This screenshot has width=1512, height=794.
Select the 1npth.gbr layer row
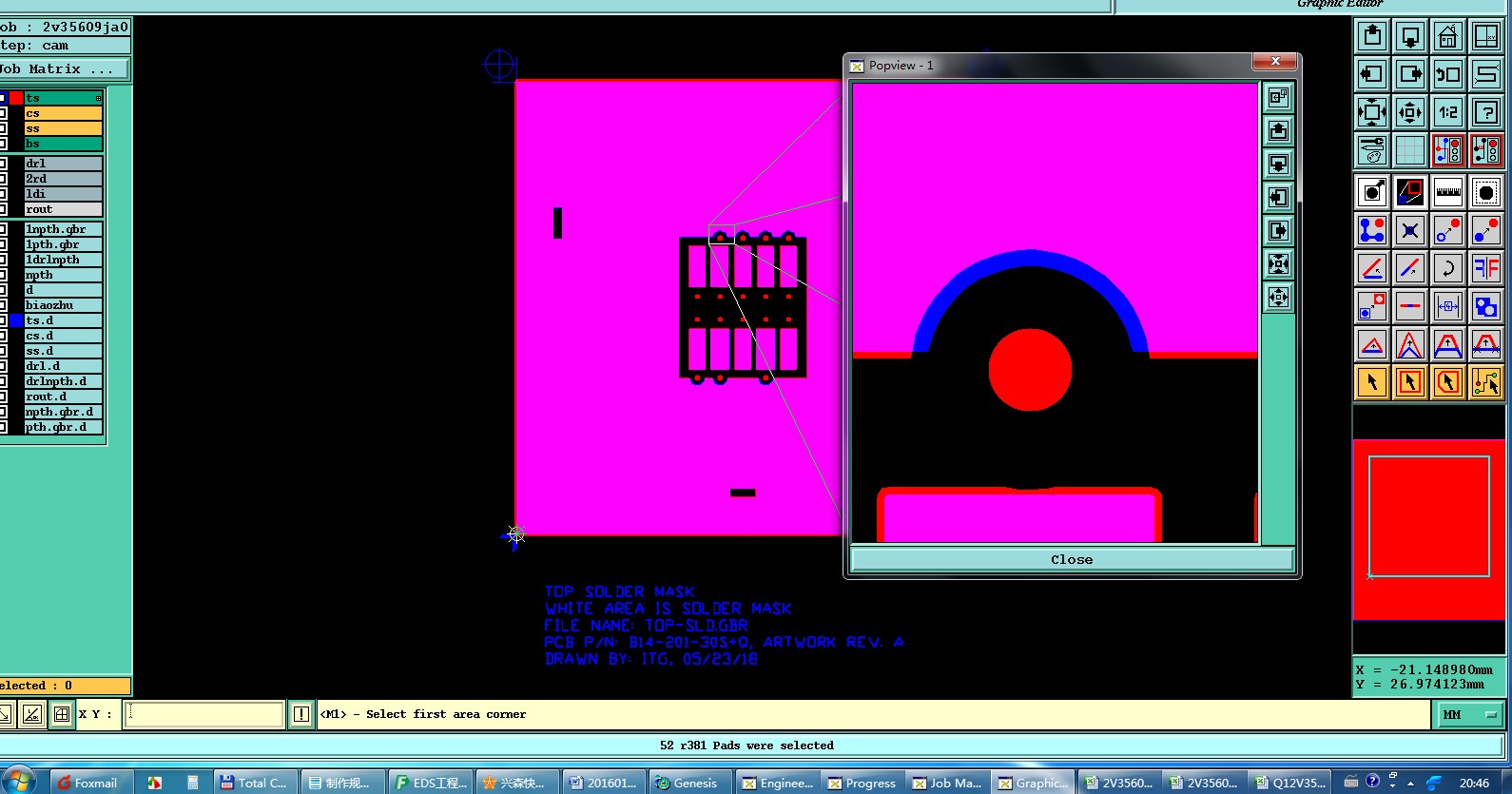[x=63, y=229]
